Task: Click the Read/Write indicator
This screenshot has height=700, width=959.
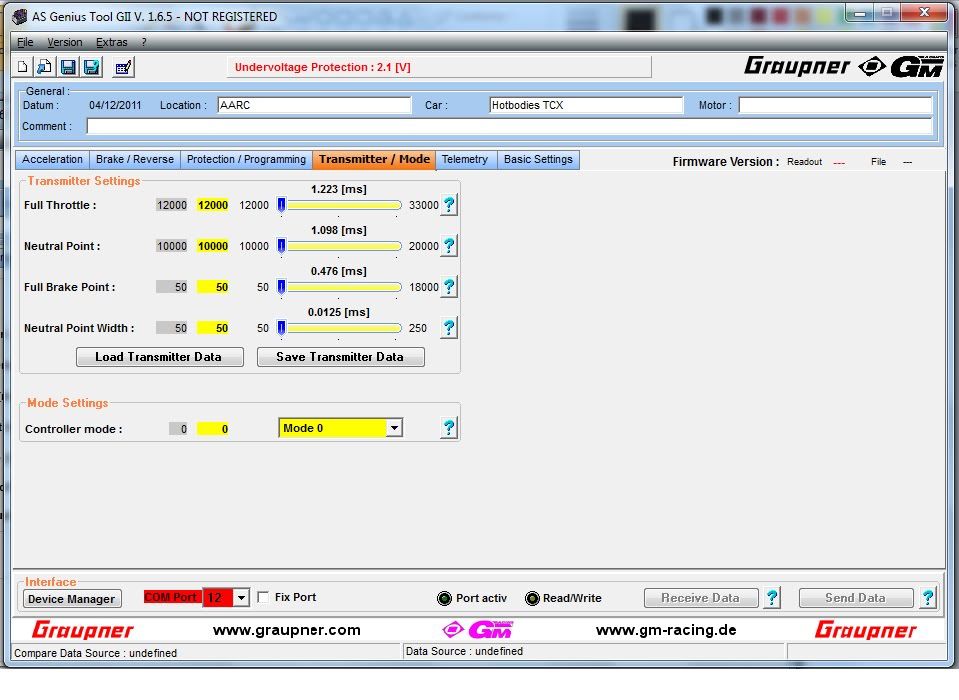Action: point(532,598)
